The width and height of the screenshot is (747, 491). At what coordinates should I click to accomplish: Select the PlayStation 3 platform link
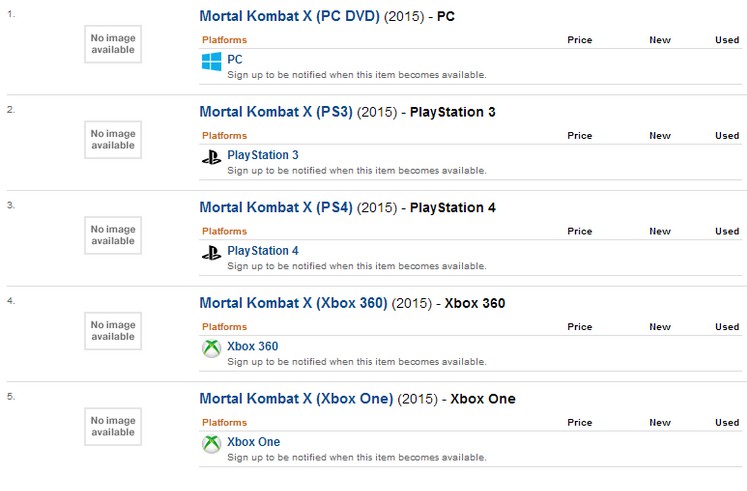coord(263,155)
